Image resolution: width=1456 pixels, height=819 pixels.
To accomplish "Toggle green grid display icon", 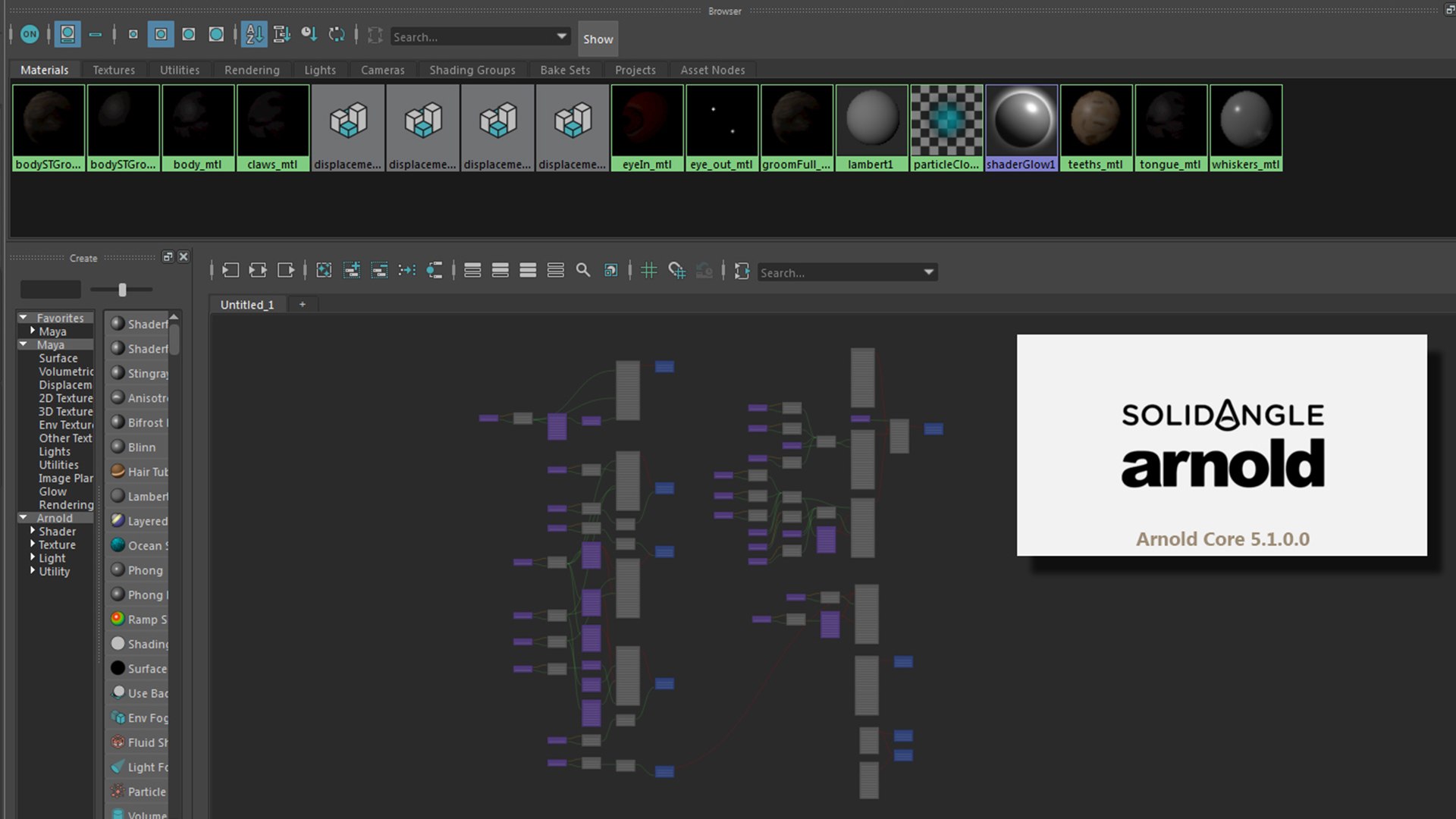I will coord(649,270).
